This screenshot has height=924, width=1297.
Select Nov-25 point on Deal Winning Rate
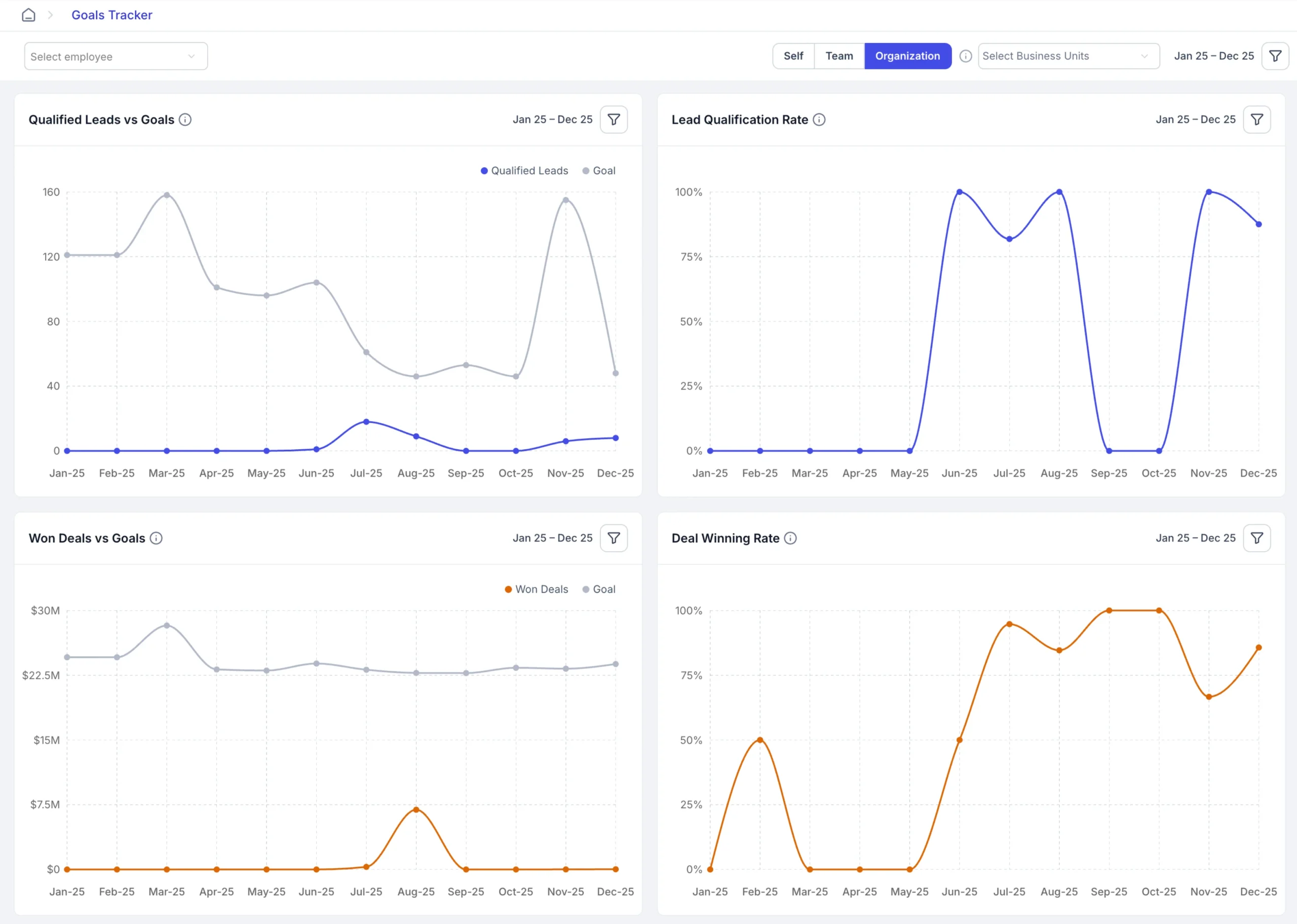click(x=1209, y=697)
